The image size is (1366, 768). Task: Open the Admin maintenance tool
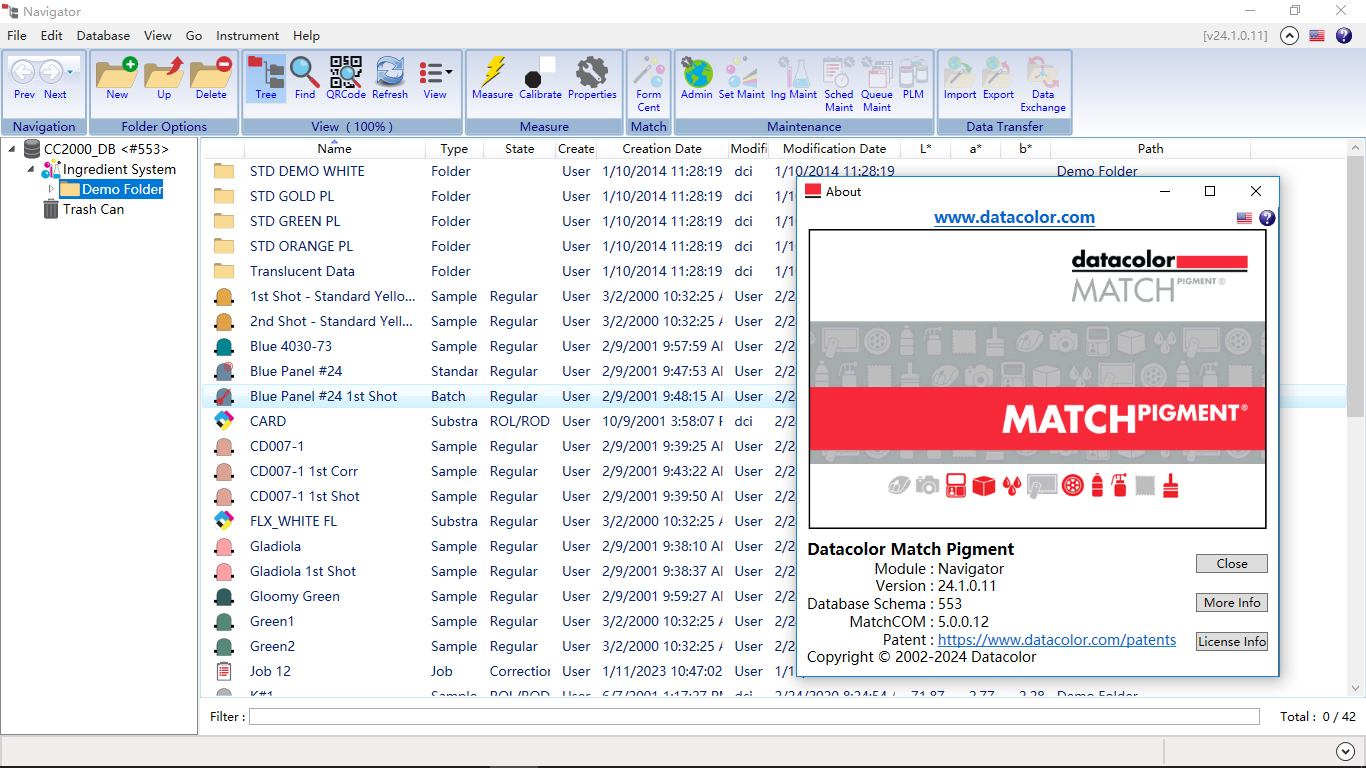(x=697, y=79)
